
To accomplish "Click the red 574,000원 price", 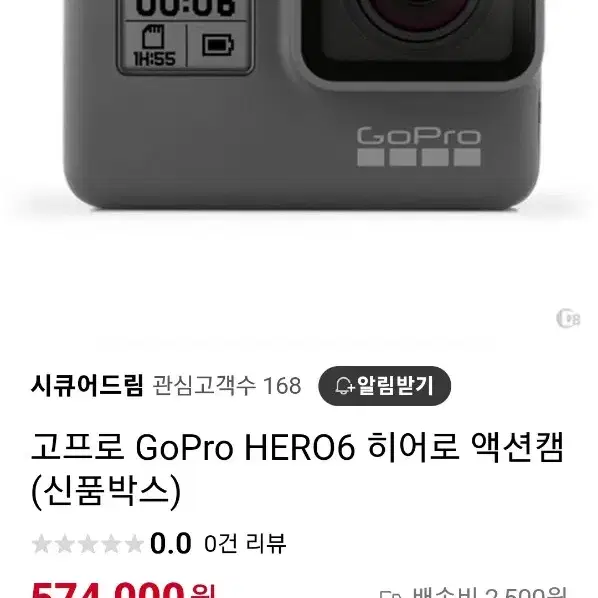I will tap(123, 589).
